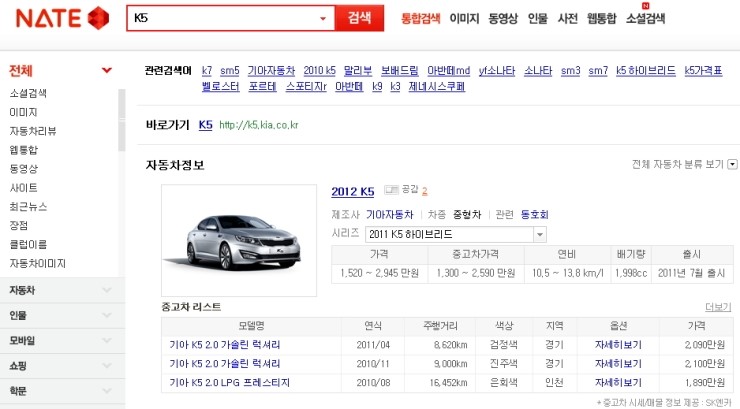This screenshot has width=740, height=409.
Task: Select 최근뉴스 in the sidebar
Action: 28,207
